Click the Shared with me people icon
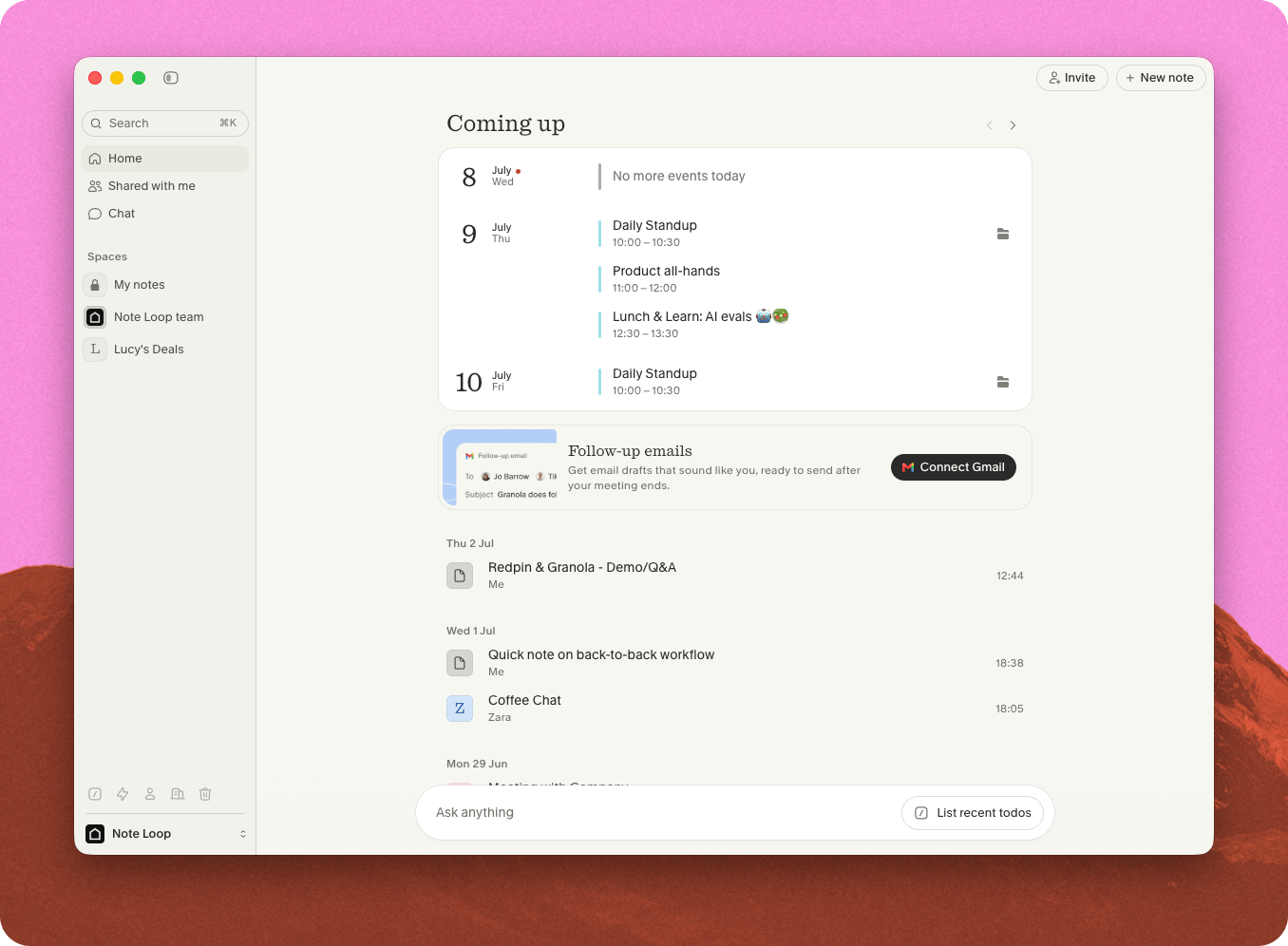 coord(95,186)
